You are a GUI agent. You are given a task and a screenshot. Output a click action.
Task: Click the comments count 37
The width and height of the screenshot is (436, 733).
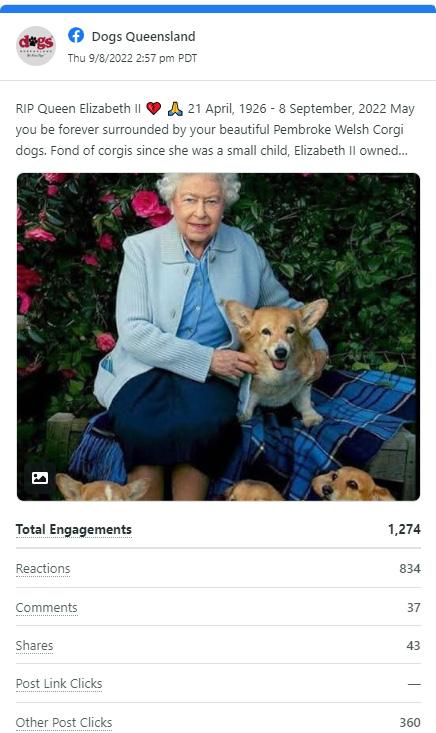tap(414, 608)
